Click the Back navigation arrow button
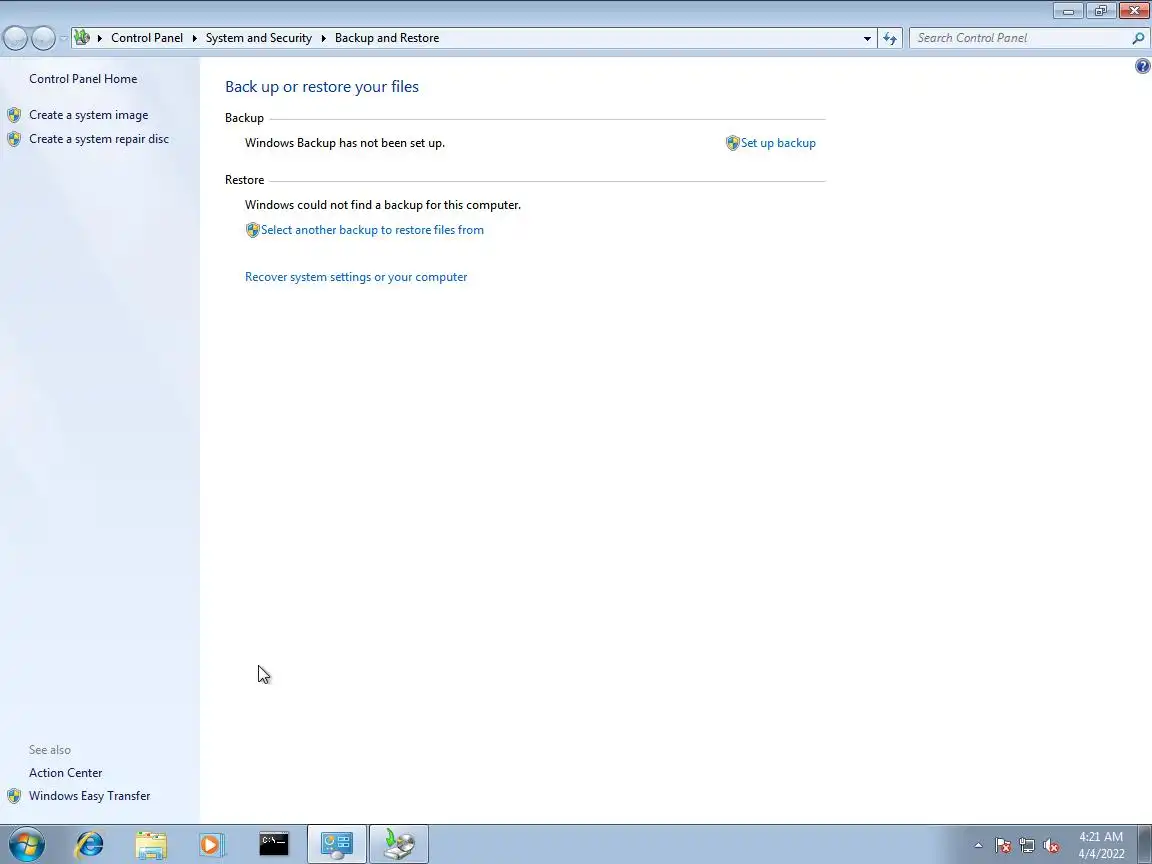The image size is (1152, 864). pyautogui.click(x=15, y=38)
